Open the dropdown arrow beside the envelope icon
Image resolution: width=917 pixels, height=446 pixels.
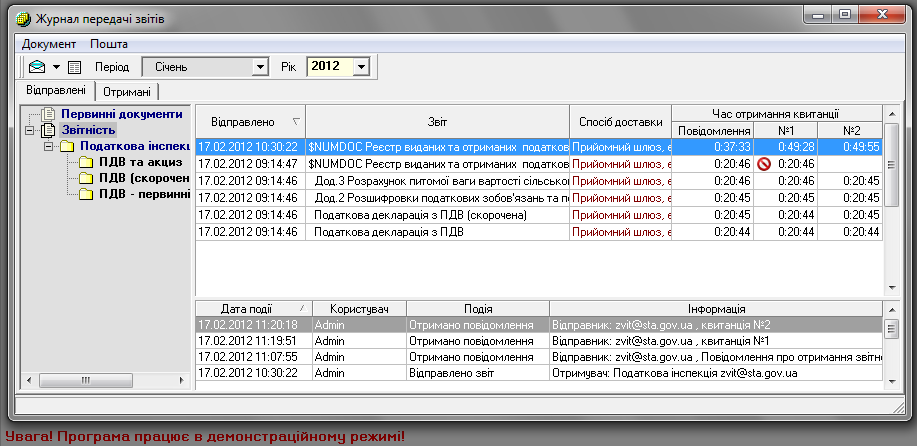(57, 67)
